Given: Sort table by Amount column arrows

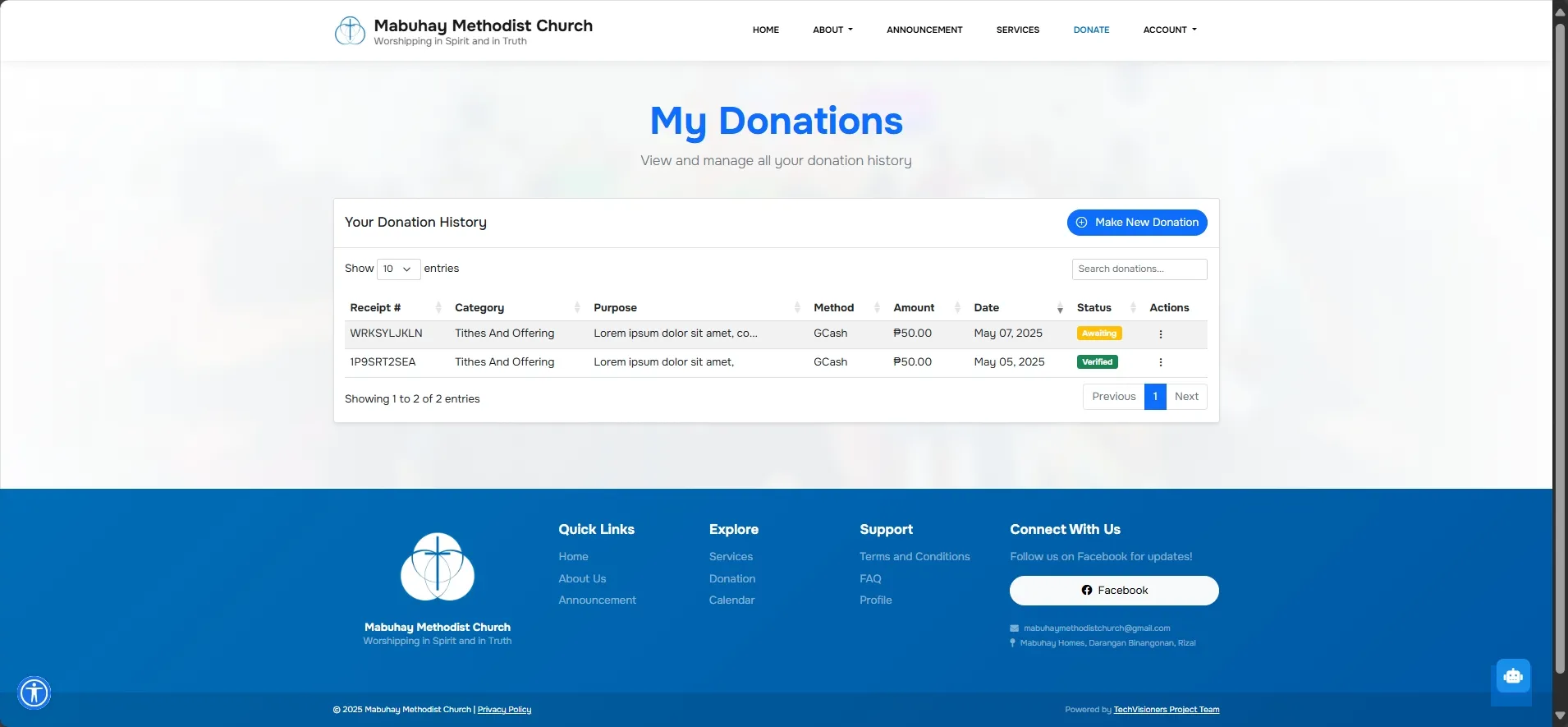Looking at the screenshot, I should click(x=957, y=308).
